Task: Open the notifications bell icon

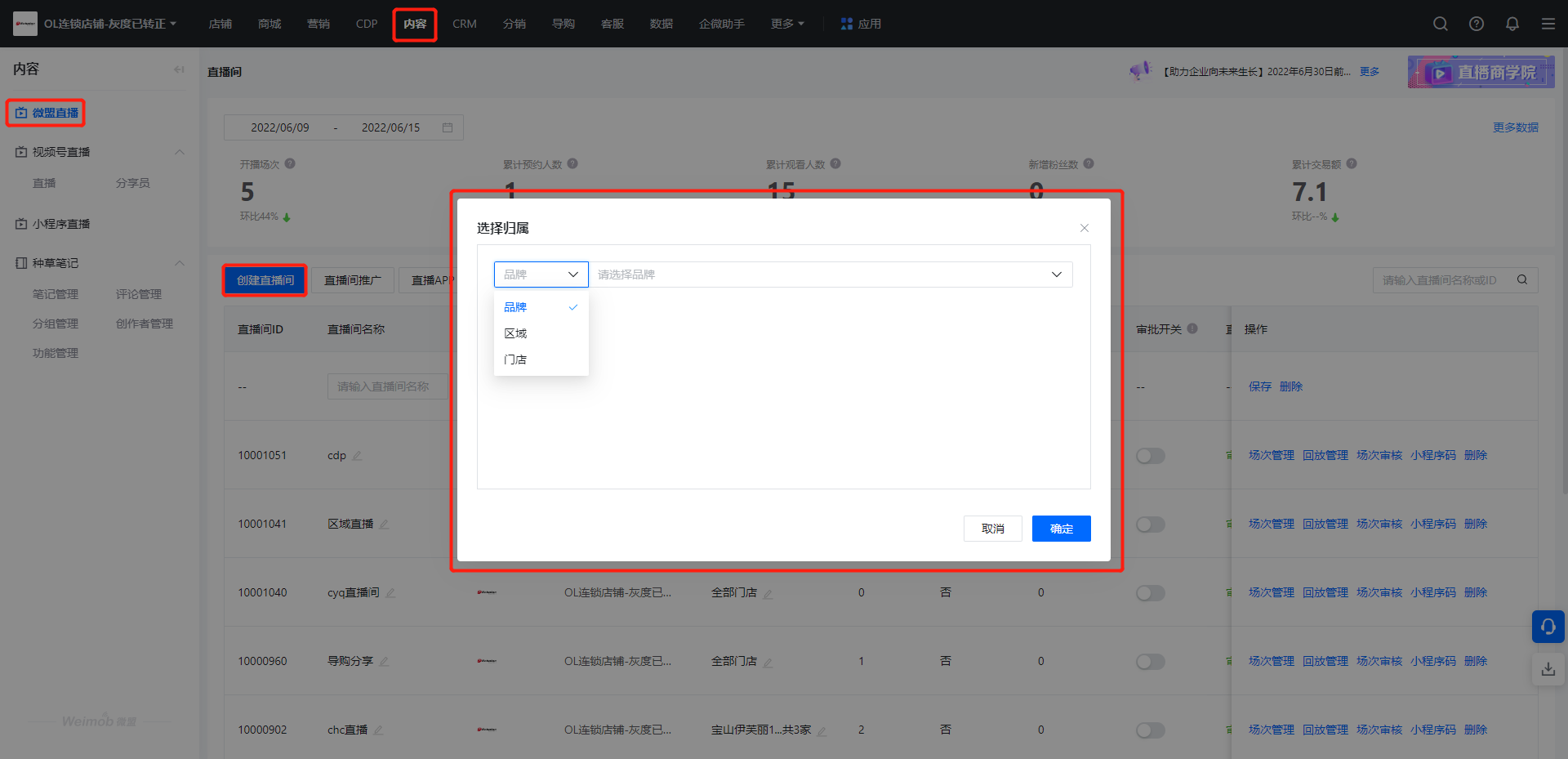Action: point(1512,24)
